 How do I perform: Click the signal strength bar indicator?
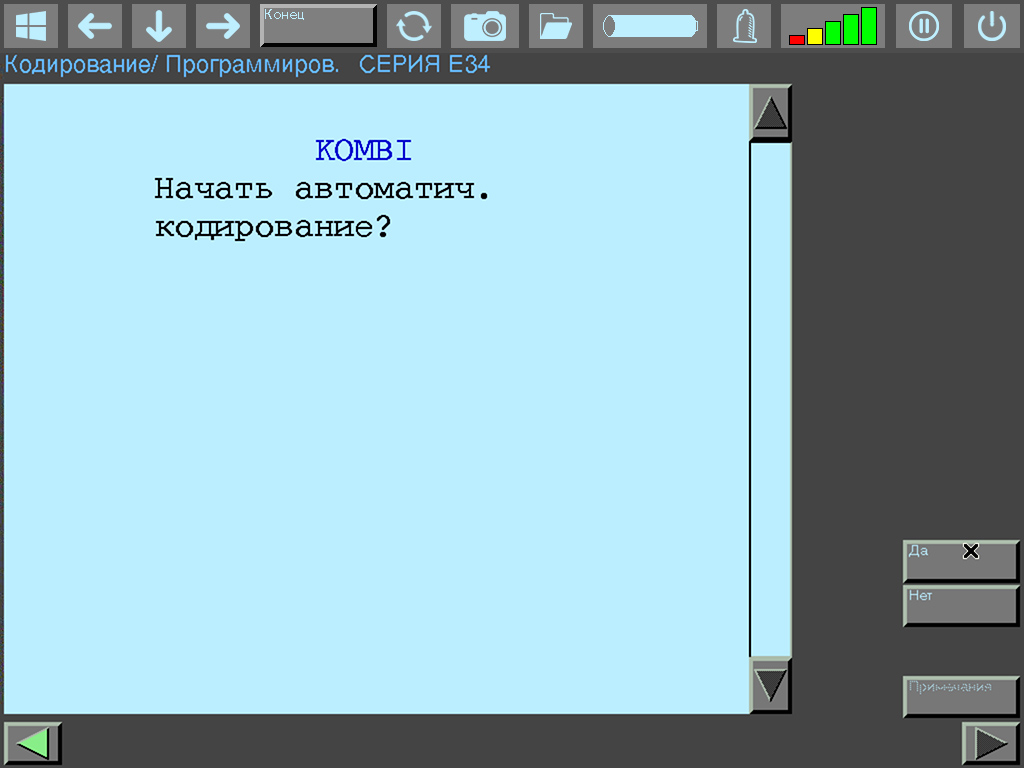832,26
